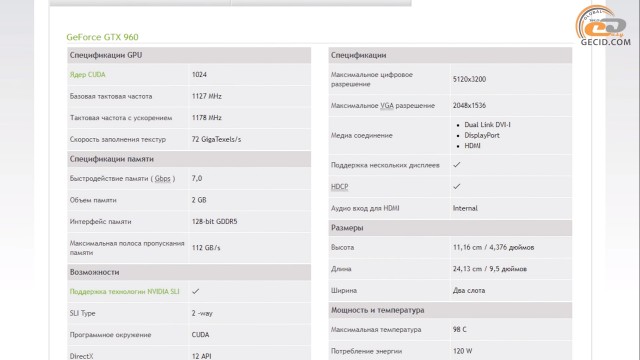
Task: Click 'Тактовая частота с ускорением' label
Action: pyautogui.click(x=121, y=118)
